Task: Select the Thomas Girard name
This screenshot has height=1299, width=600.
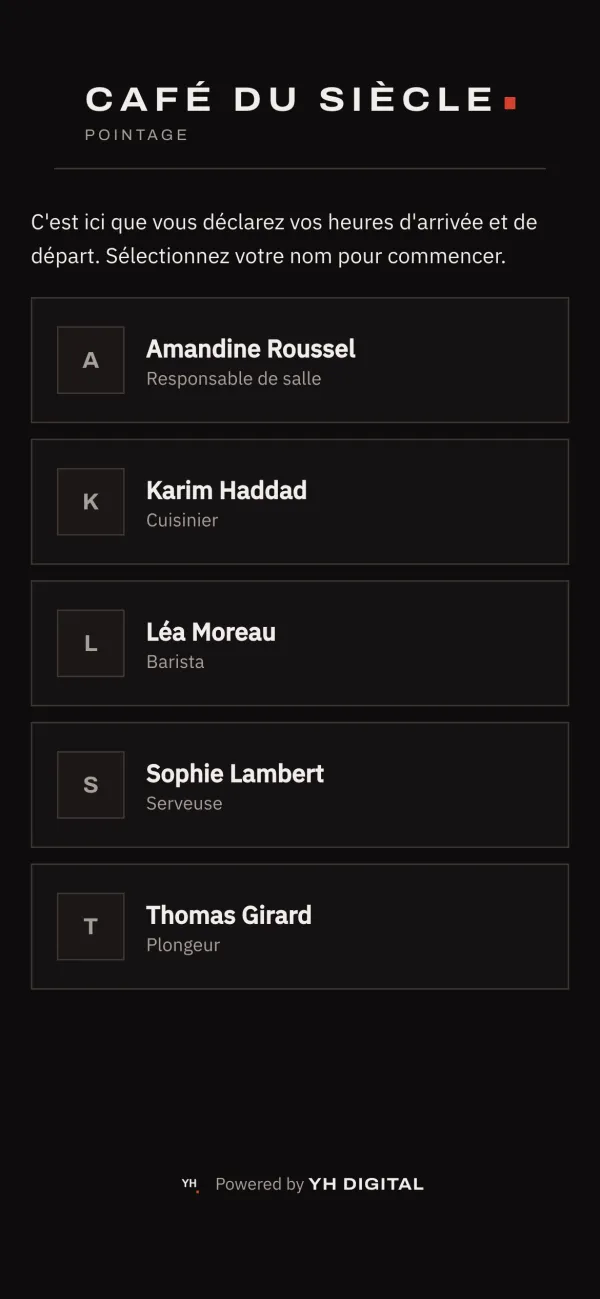Action: click(229, 915)
